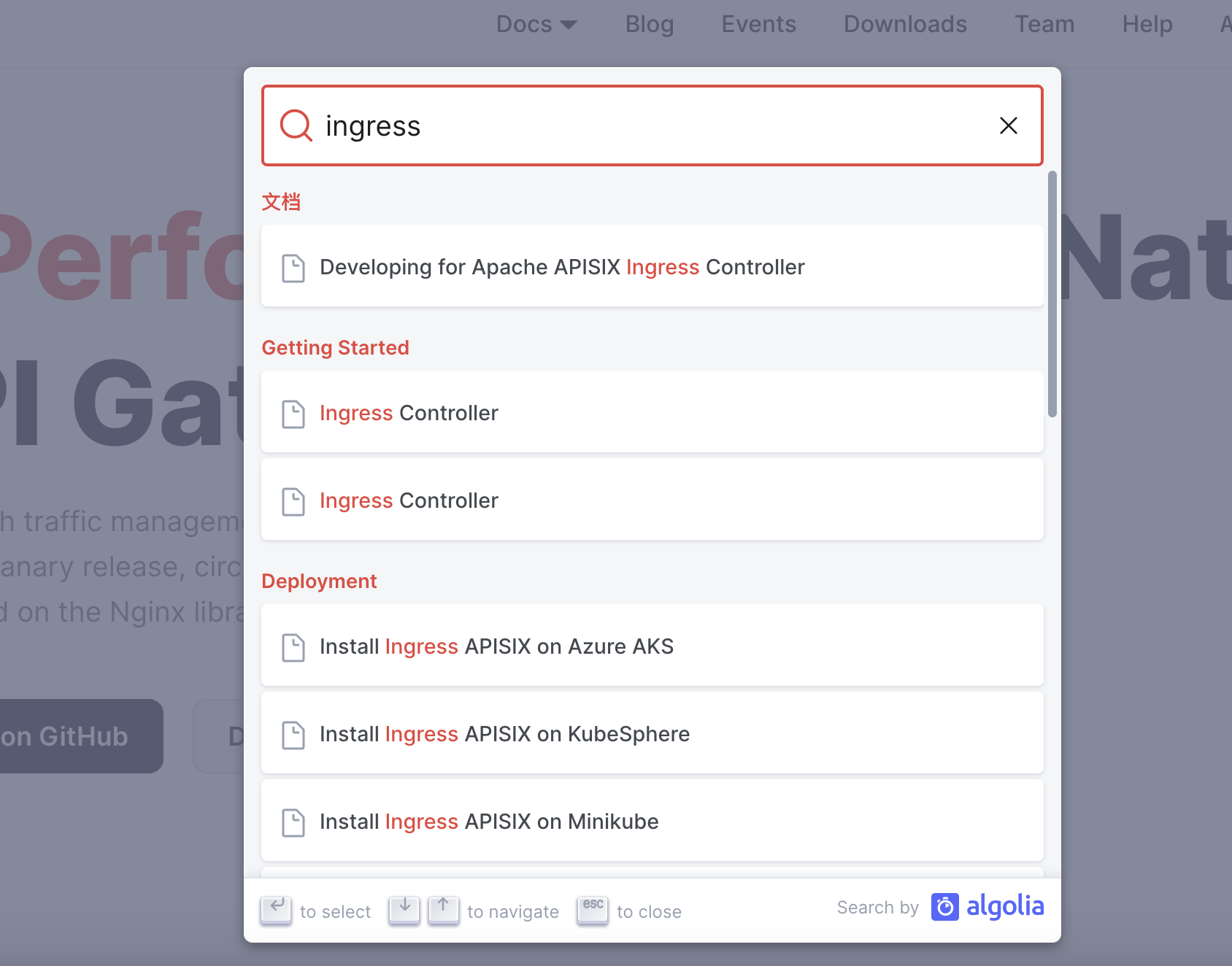Click document icon beside Azure AKS result
Viewport: 1232px width, 966px height.
[293, 647]
